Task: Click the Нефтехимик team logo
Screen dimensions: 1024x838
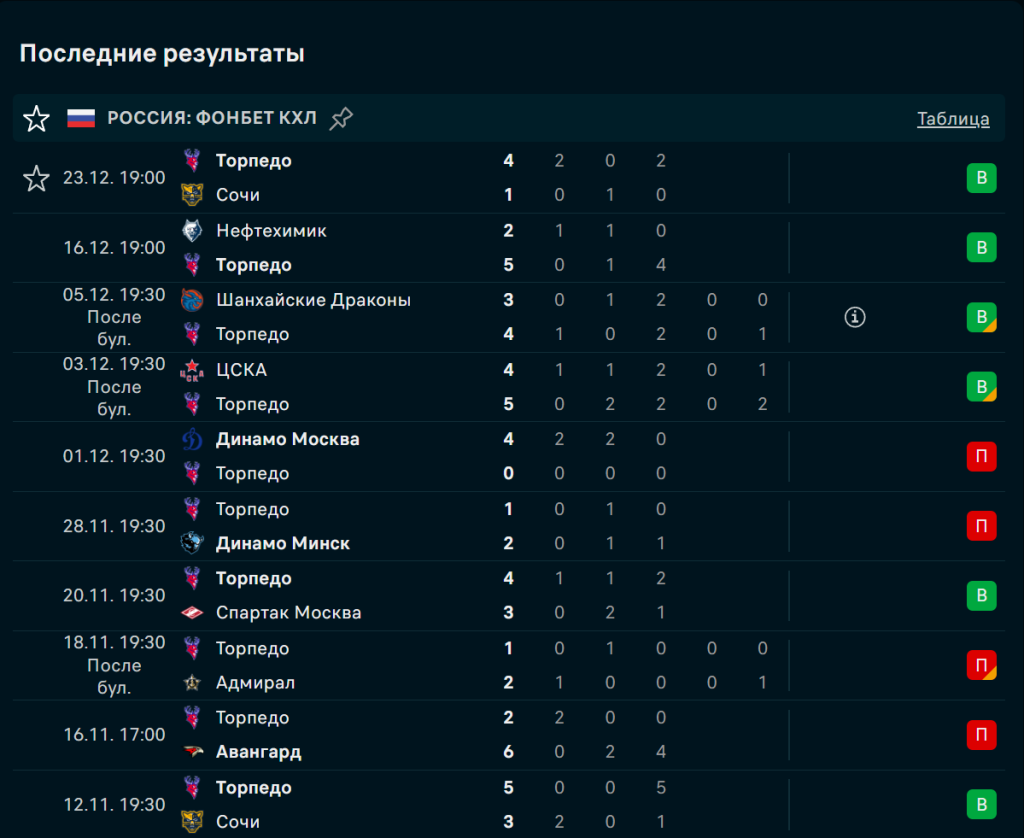Action: tap(192, 231)
